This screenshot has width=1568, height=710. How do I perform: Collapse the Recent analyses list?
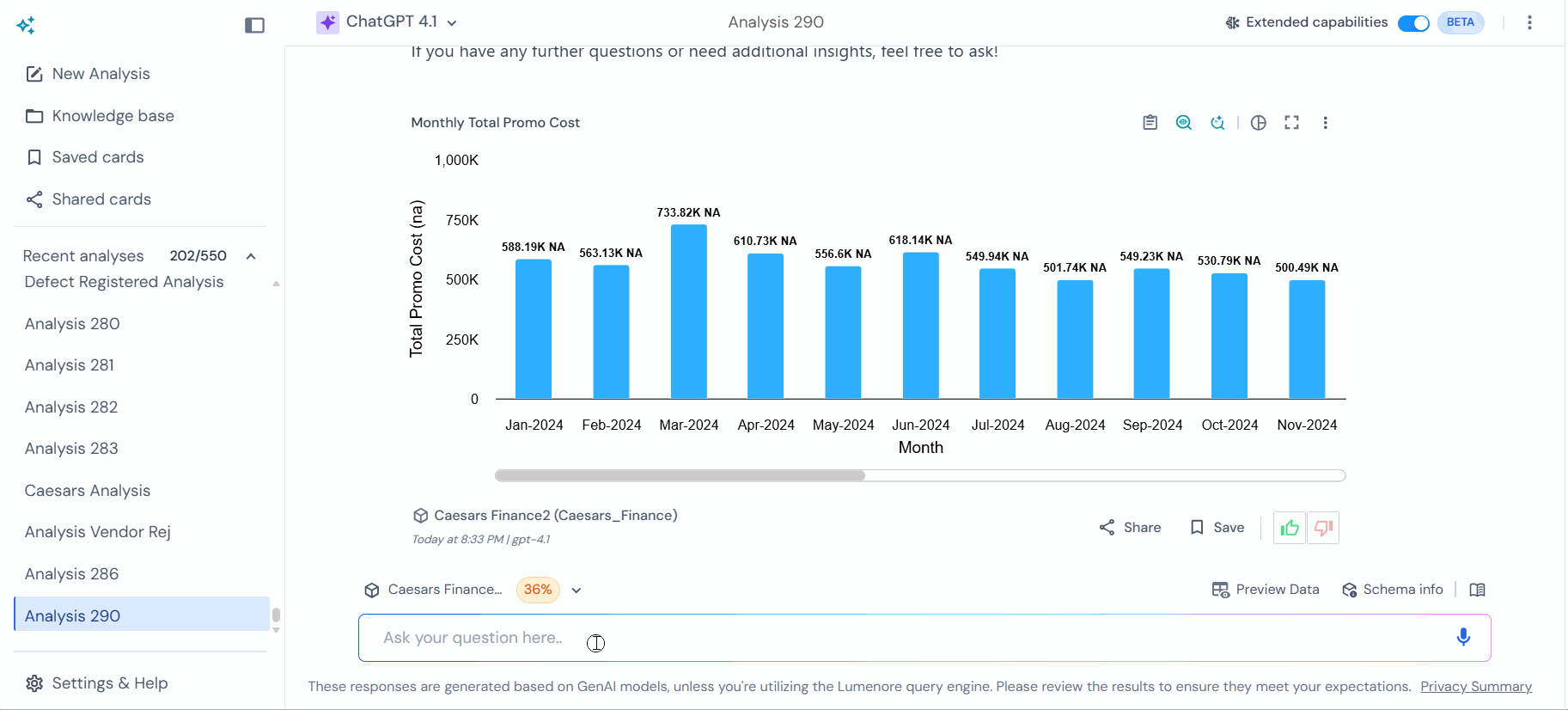pyautogui.click(x=251, y=256)
